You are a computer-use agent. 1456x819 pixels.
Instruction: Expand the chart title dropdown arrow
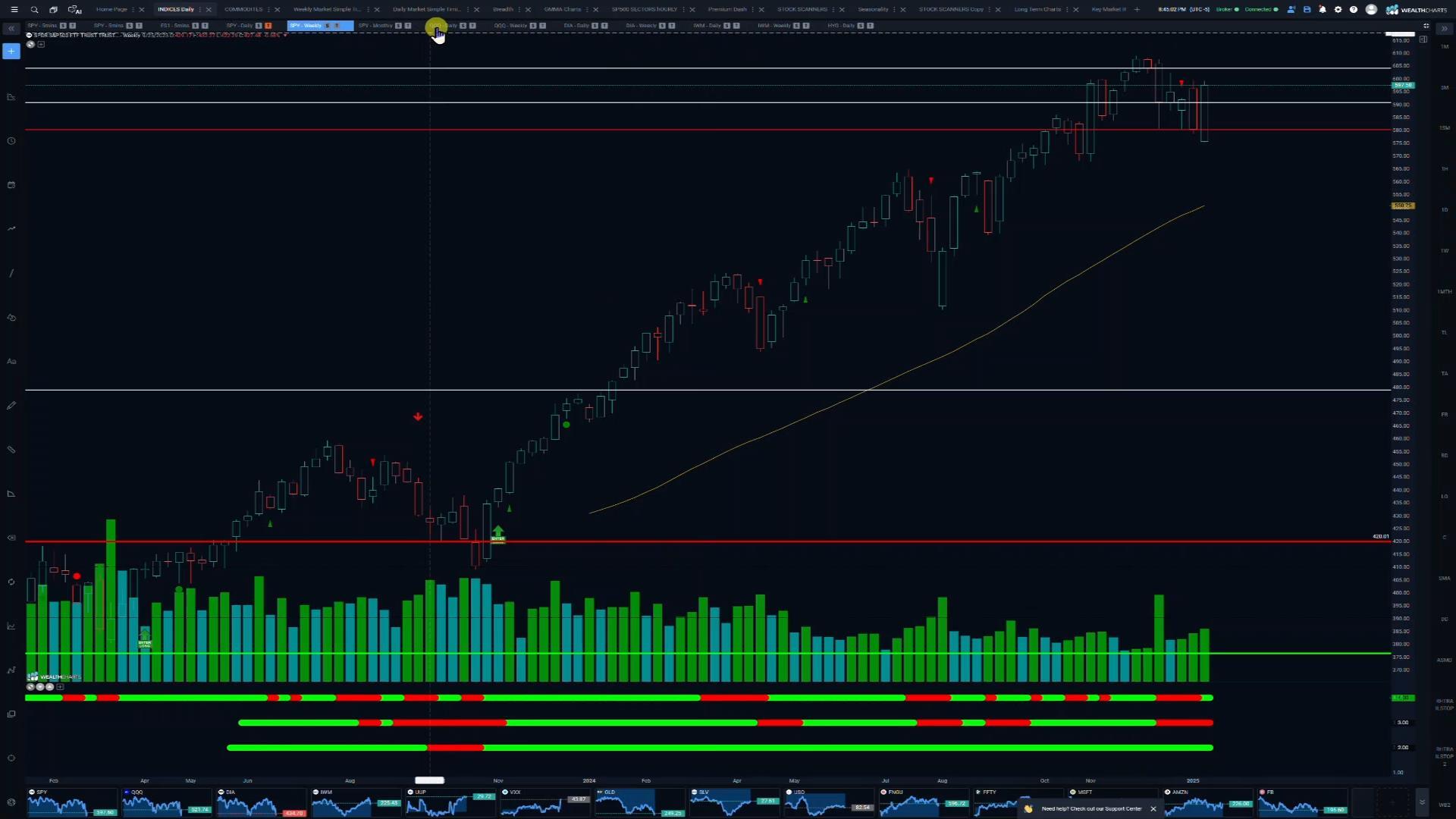(285, 35)
